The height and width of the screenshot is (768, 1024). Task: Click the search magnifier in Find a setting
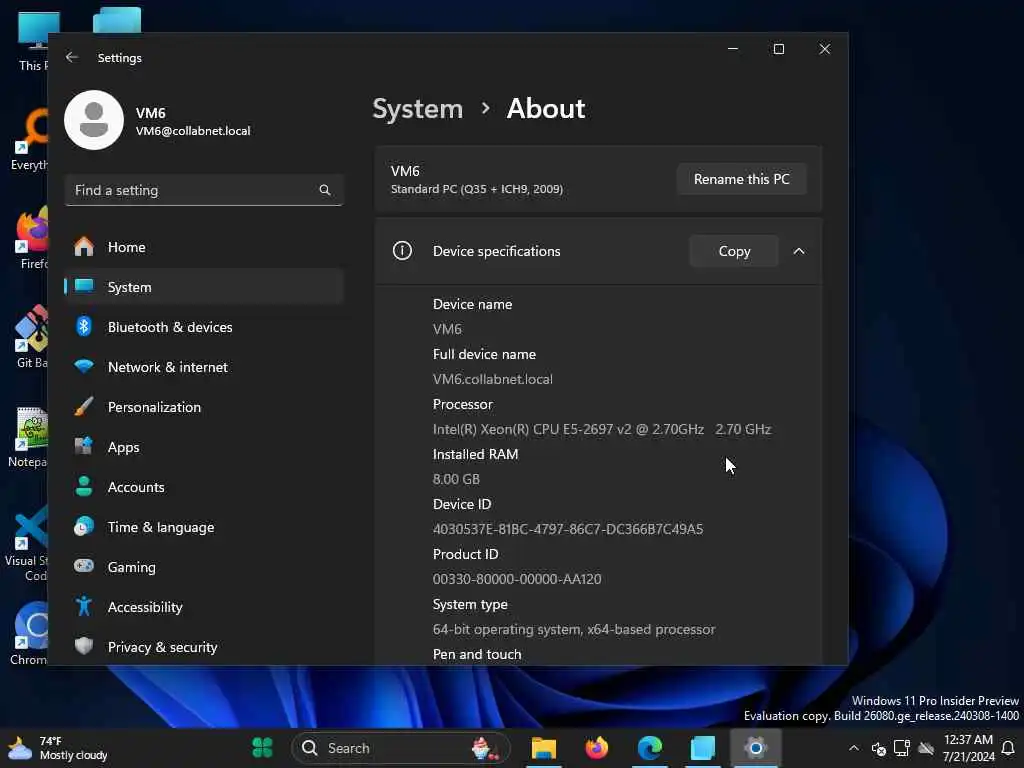pyautogui.click(x=325, y=190)
